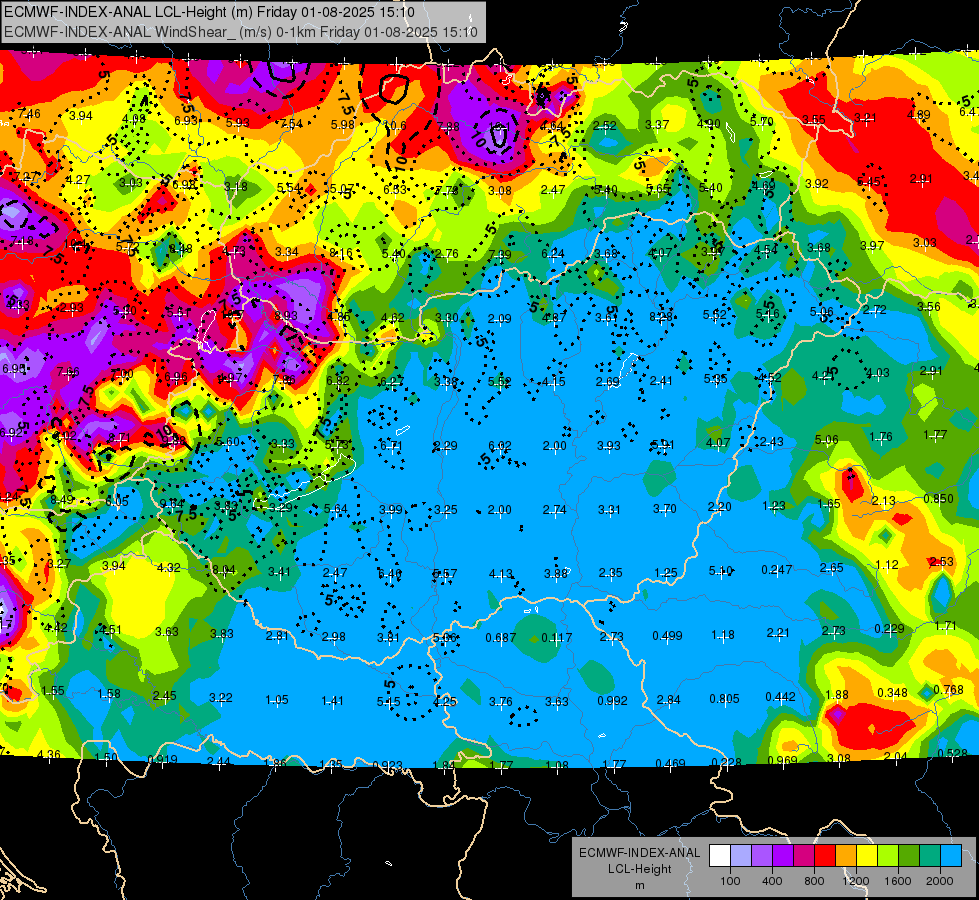Pick the sky blue swatch at the legend's end
The image size is (979, 900).
click(951, 856)
